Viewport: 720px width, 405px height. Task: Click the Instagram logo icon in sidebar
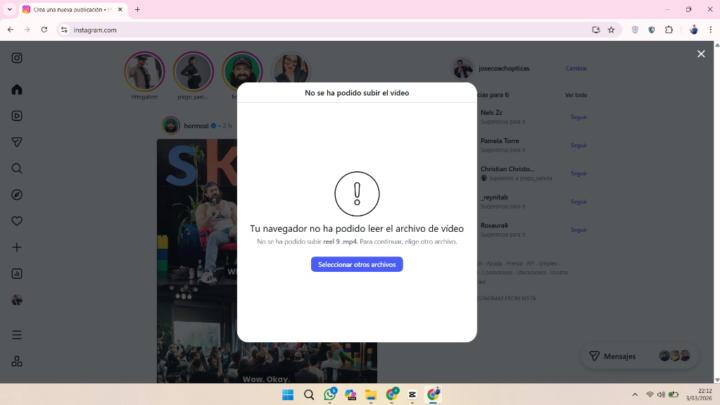pyautogui.click(x=17, y=58)
